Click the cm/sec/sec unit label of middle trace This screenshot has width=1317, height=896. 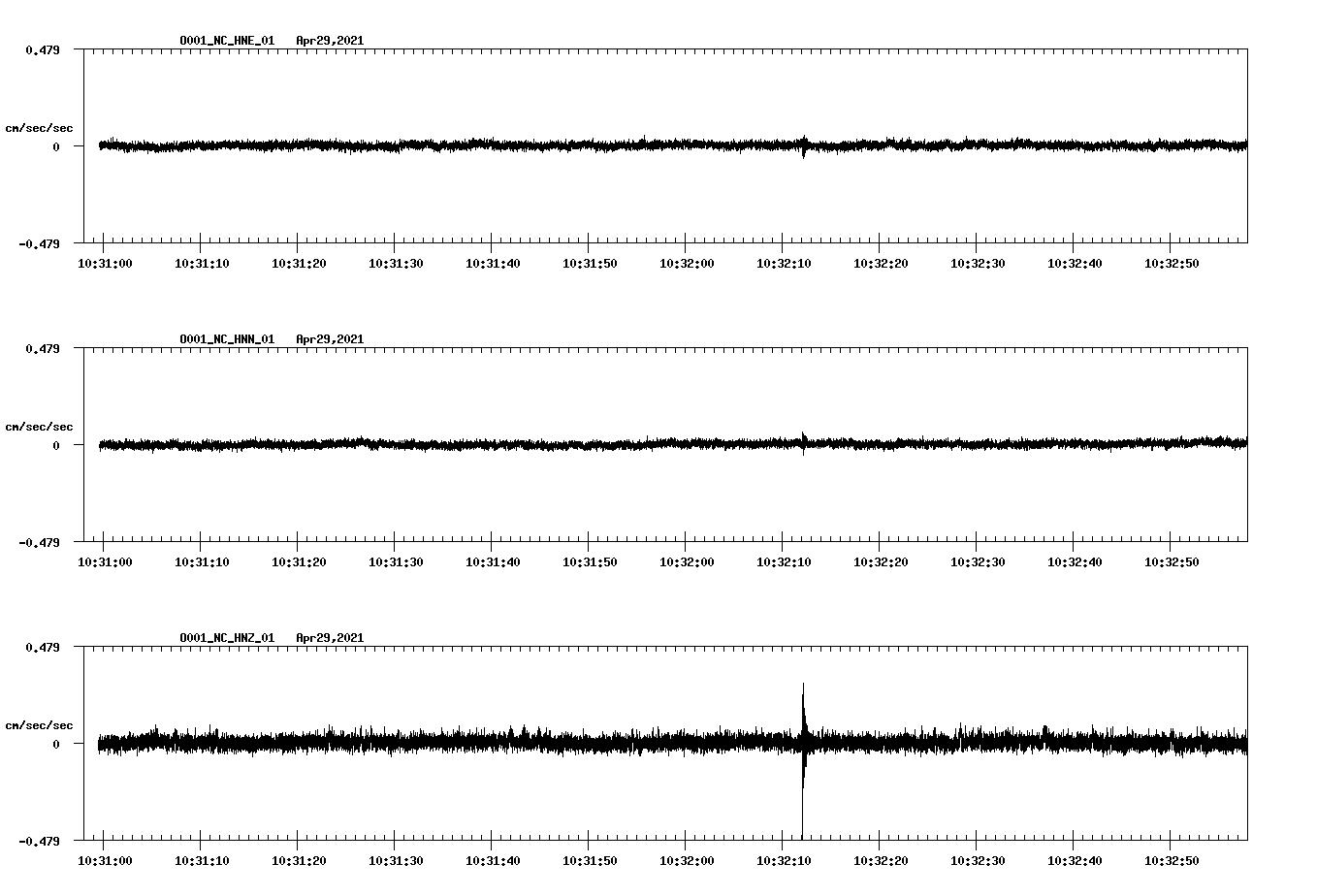(40, 426)
